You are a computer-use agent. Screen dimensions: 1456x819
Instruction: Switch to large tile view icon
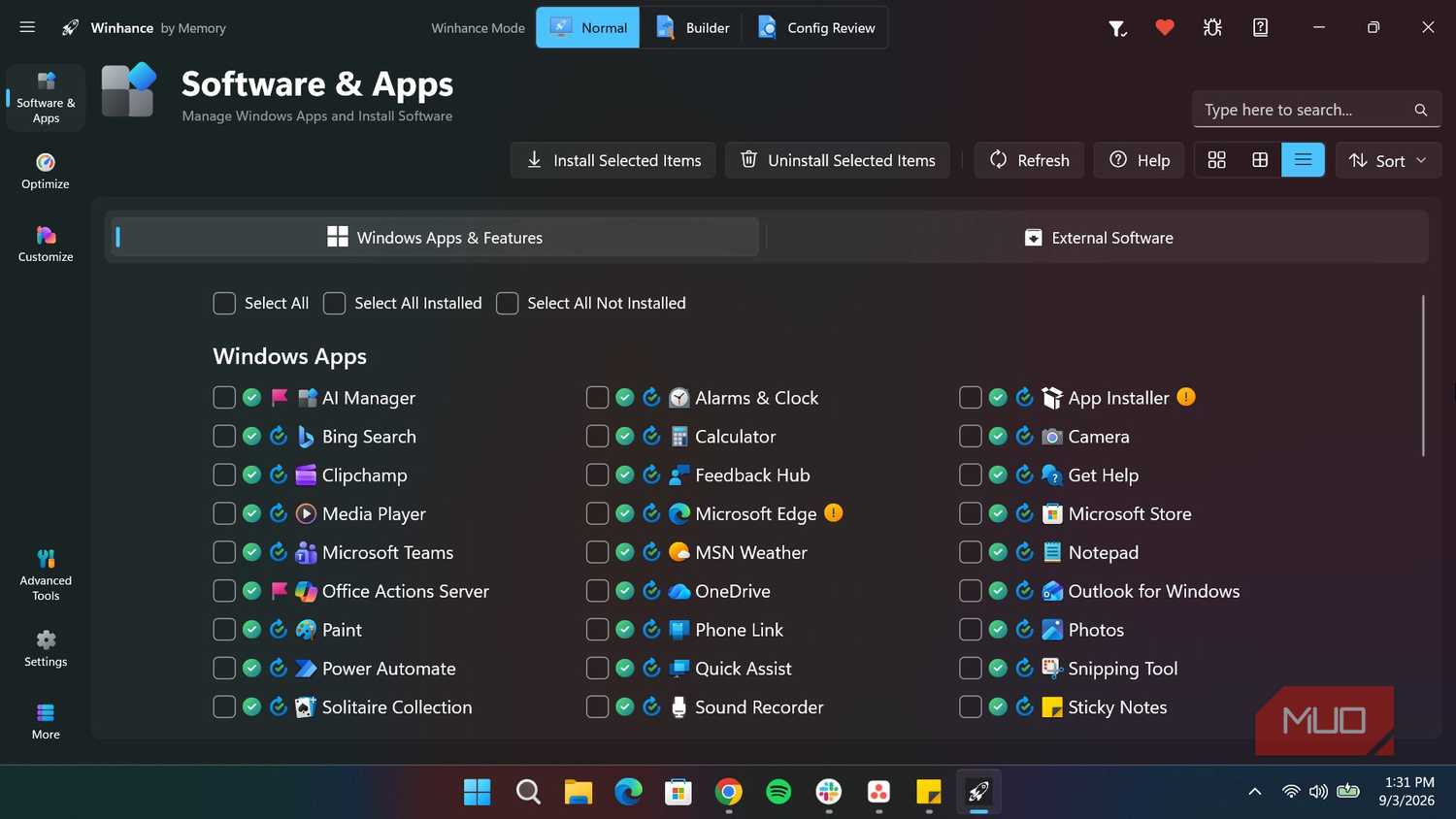pyautogui.click(x=1216, y=160)
